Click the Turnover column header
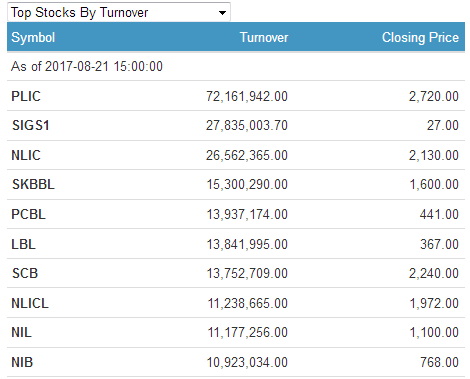The width and height of the screenshot is (470, 379). pos(264,37)
